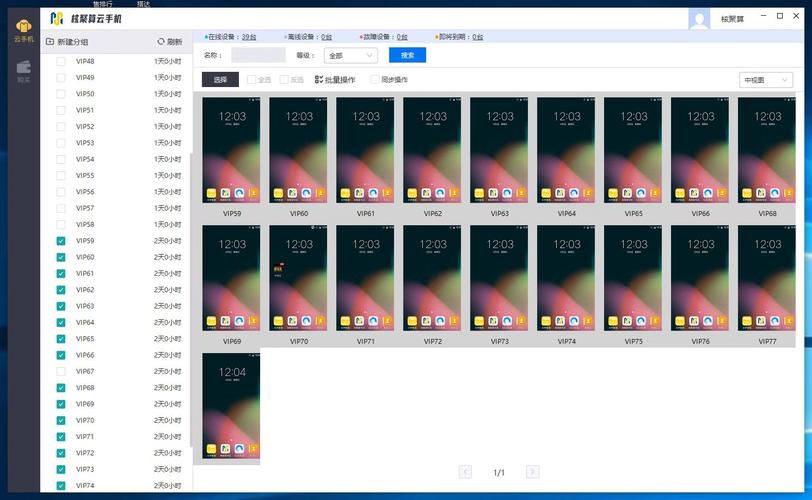This screenshot has height=500, width=812.
Task: Open the VIP63 phone screen thumbnail
Action: 499,150
